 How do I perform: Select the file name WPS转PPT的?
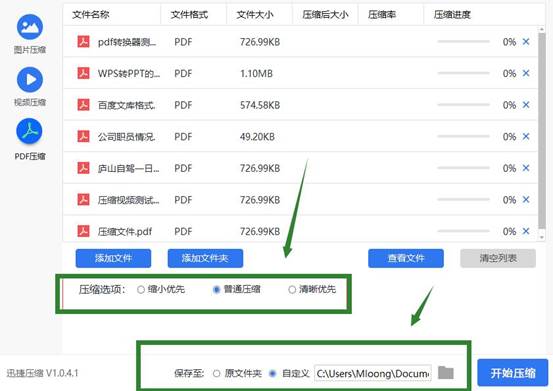129,74
